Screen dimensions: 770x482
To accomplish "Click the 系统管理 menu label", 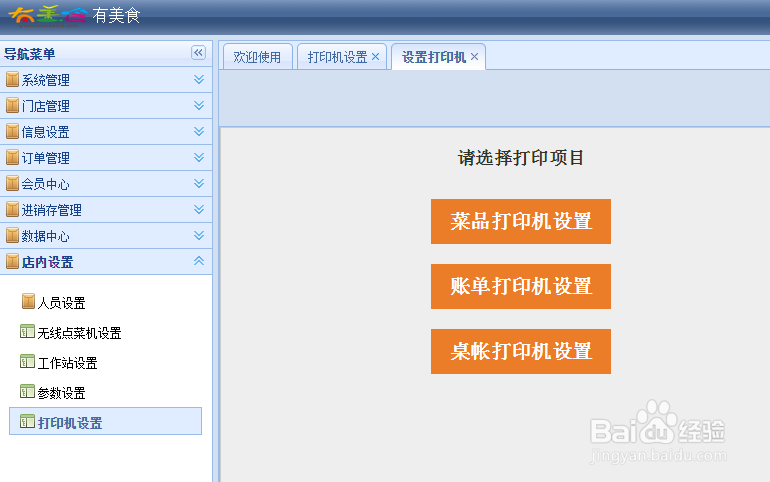I will [45, 80].
